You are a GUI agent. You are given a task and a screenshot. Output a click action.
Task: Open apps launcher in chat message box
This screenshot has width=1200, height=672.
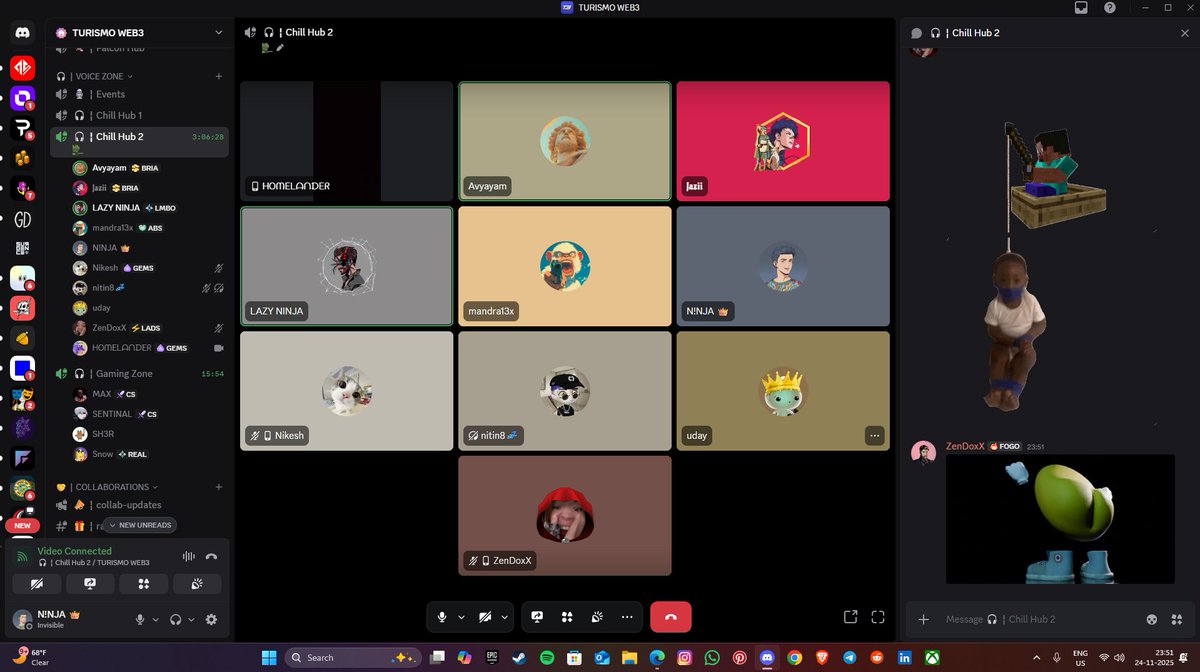[x=1176, y=619]
